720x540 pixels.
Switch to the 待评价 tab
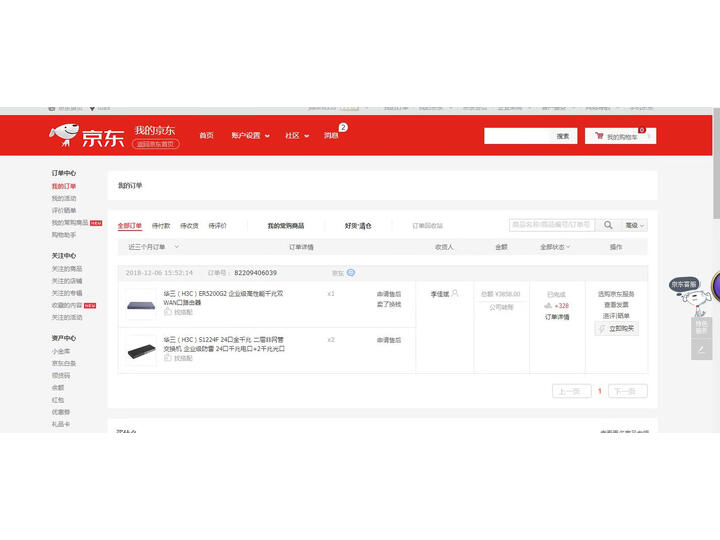click(218, 225)
